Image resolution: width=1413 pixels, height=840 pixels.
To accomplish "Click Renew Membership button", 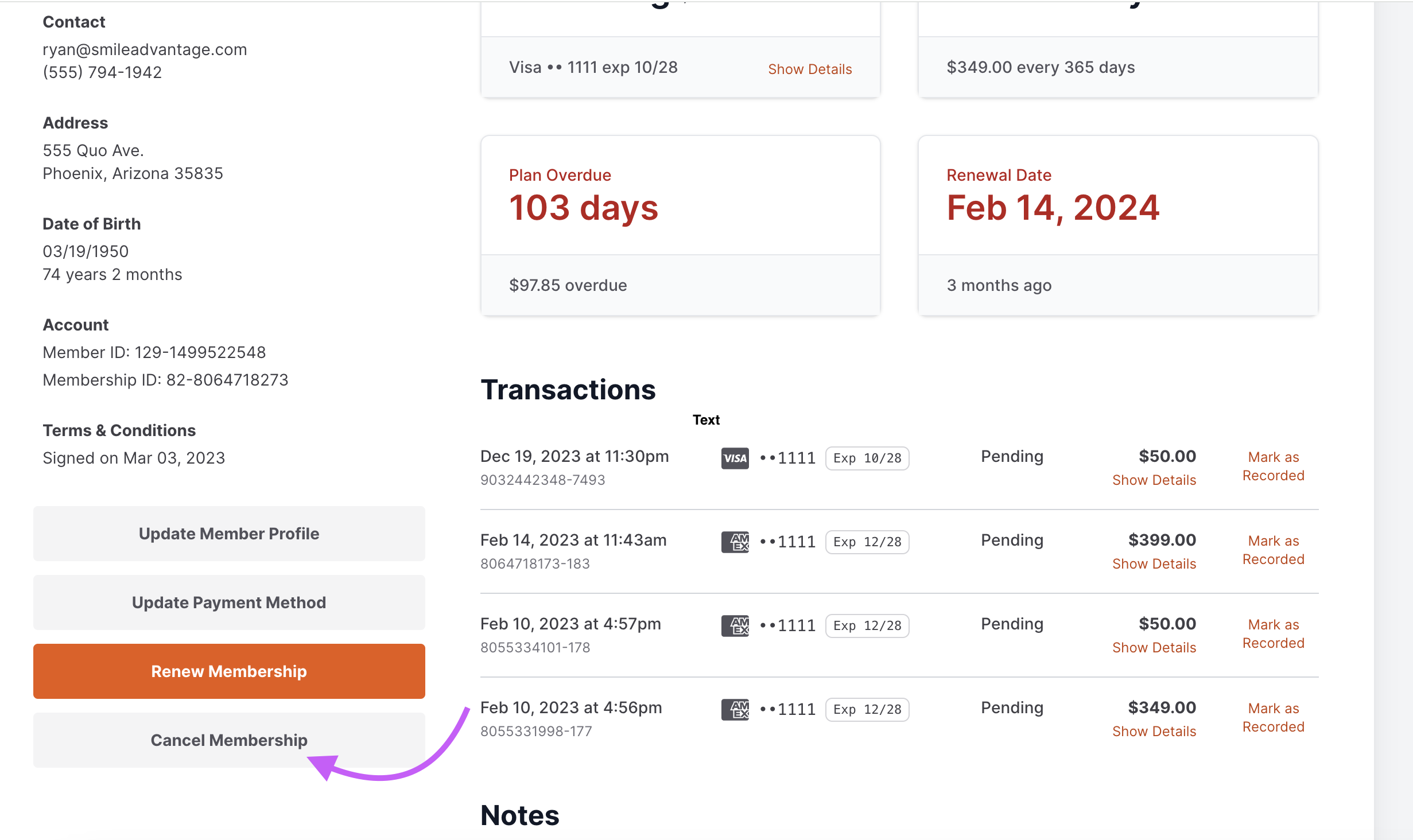I will tap(229, 671).
